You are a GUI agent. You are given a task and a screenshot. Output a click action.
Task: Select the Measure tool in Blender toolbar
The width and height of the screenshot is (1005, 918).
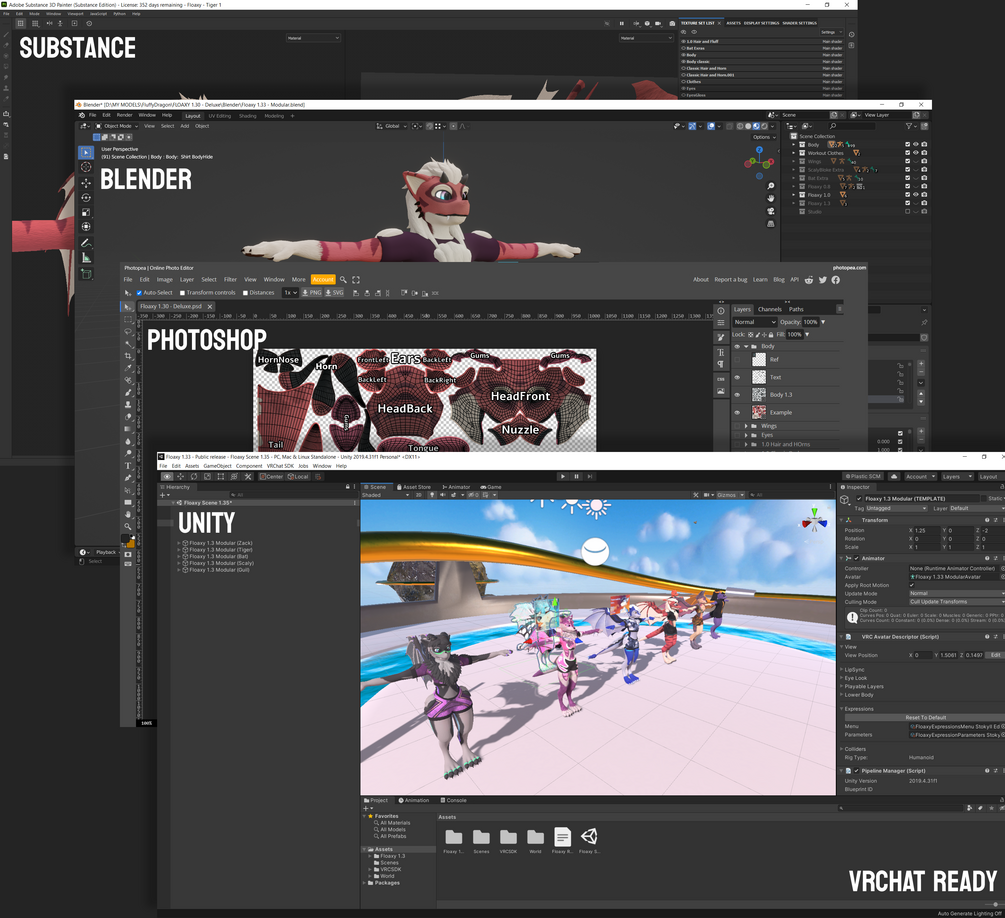pyautogui.click(x=86, y=258)
